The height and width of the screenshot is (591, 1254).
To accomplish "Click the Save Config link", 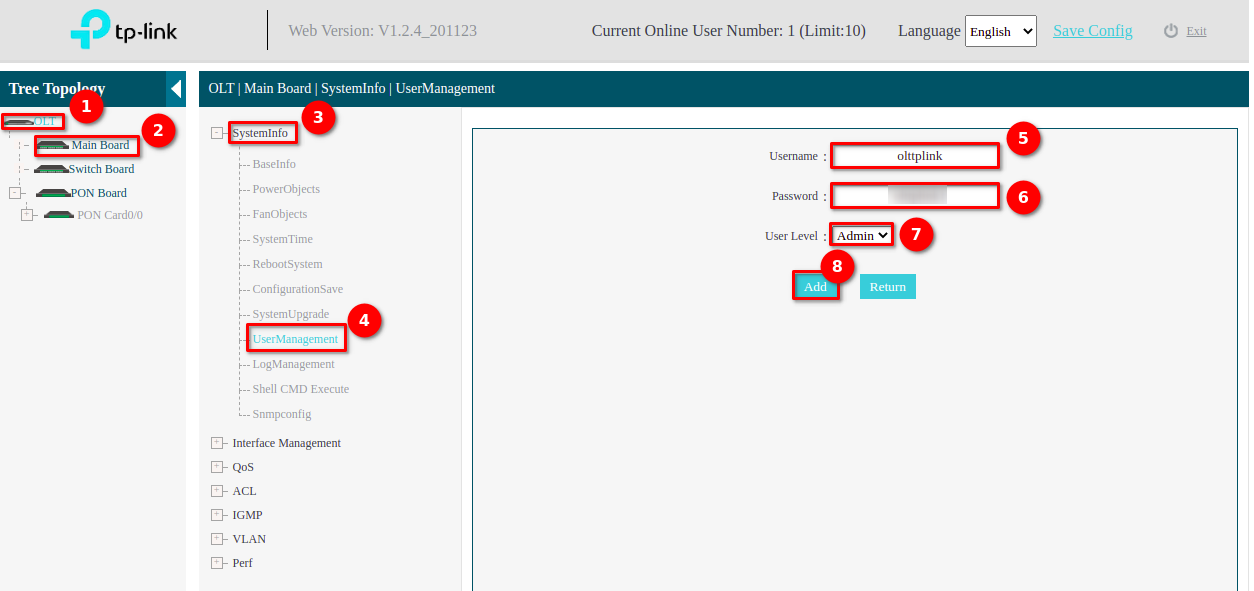I will pos(1092,31).
